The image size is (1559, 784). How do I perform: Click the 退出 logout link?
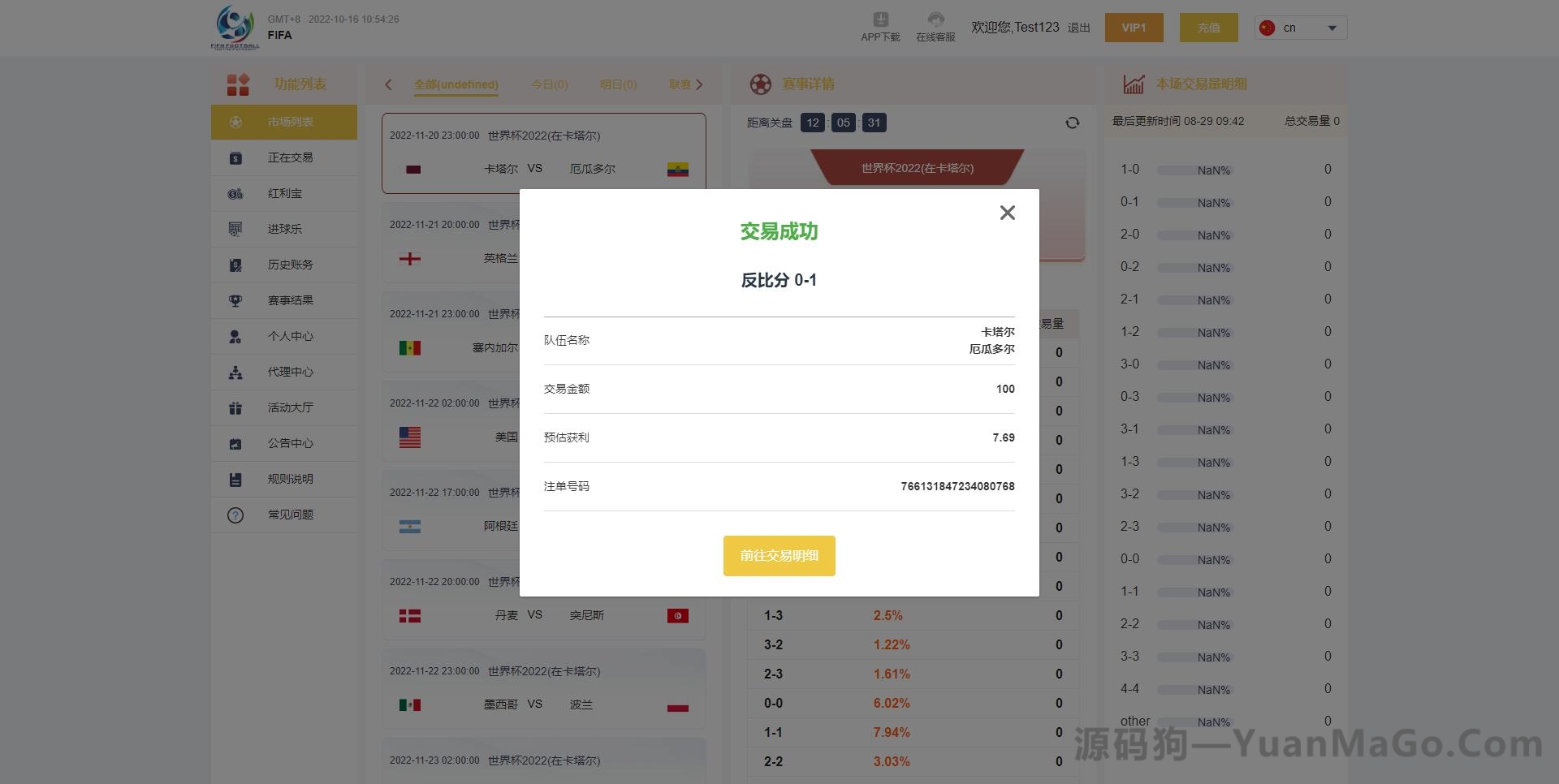[1077, 27]
